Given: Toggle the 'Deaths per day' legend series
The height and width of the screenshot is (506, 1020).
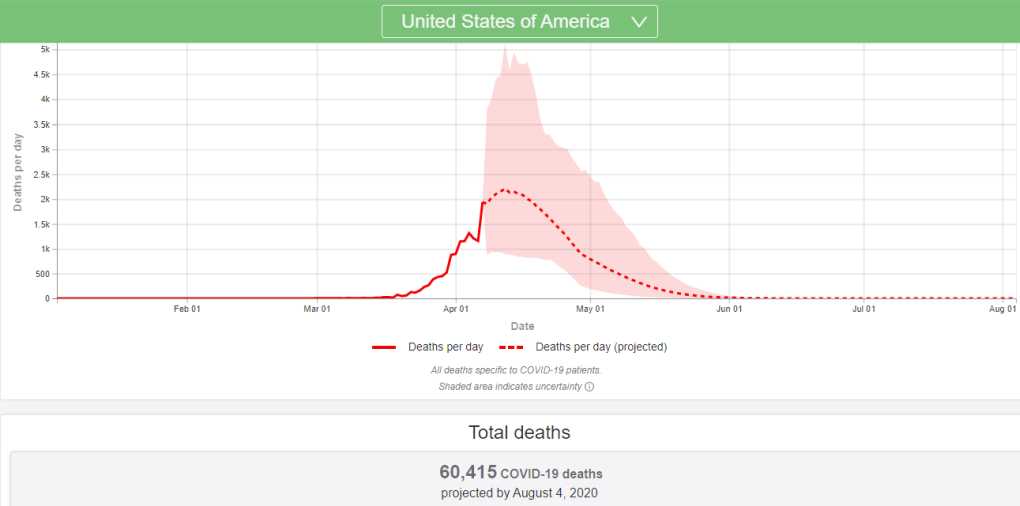Looking at the screenshot, I should (x=446, y=347).
